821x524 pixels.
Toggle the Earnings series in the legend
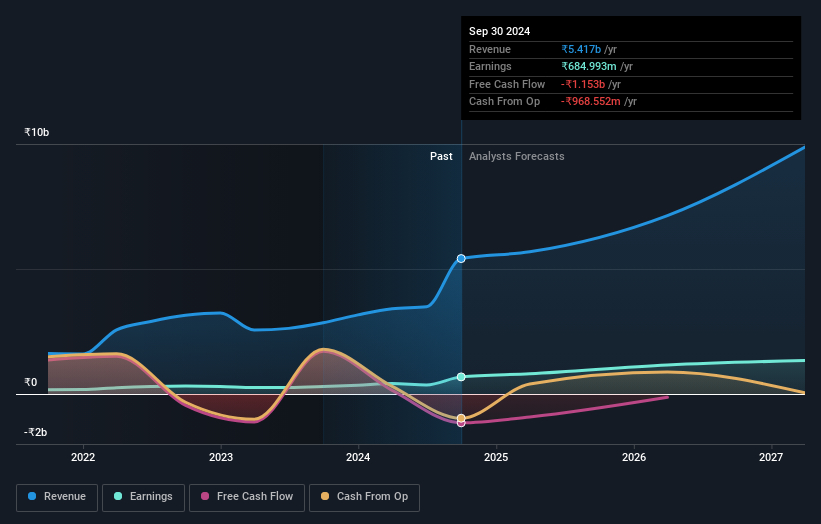coord(143,497)
